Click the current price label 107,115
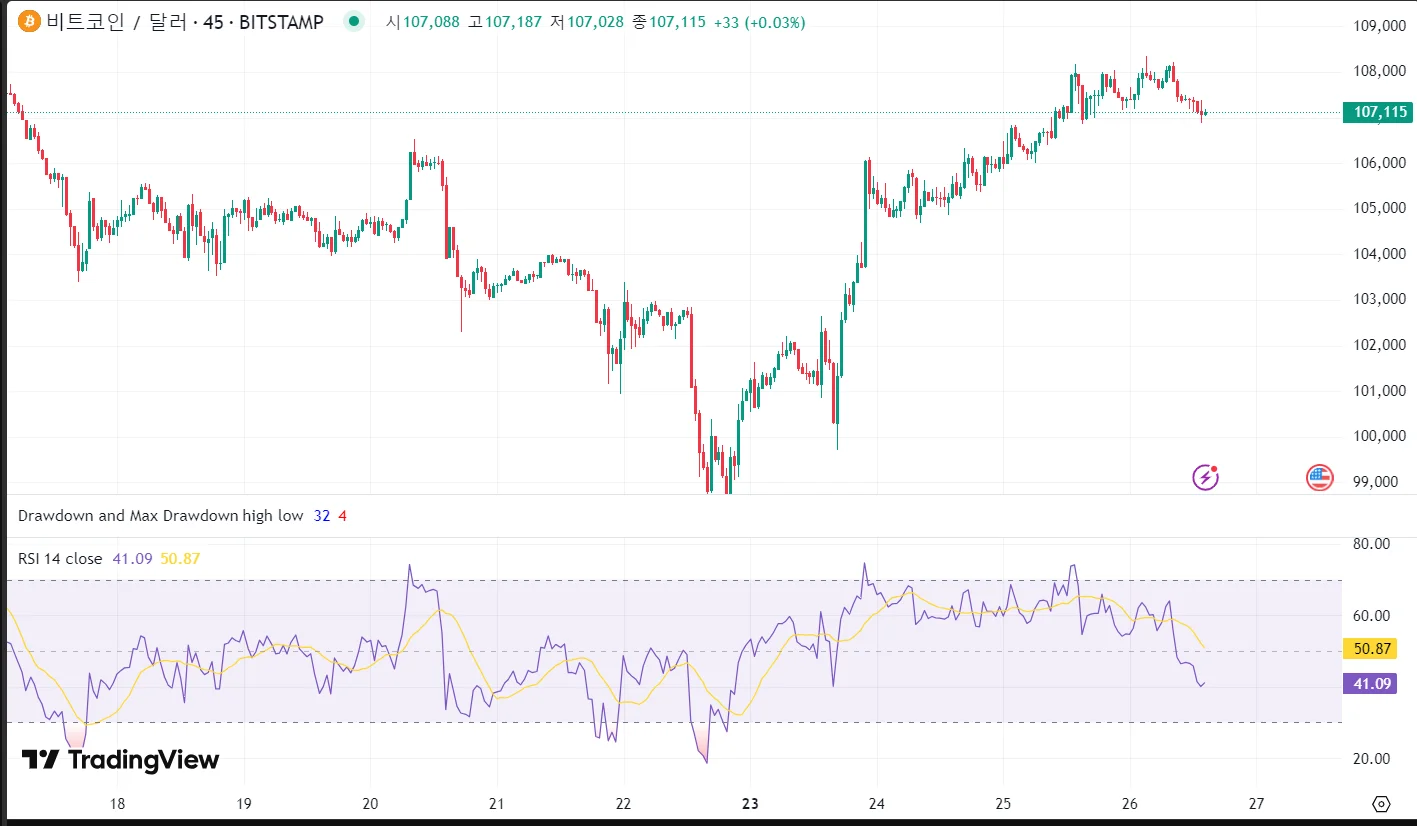Screen dimensions: 1417x826 pos(1380,112)
